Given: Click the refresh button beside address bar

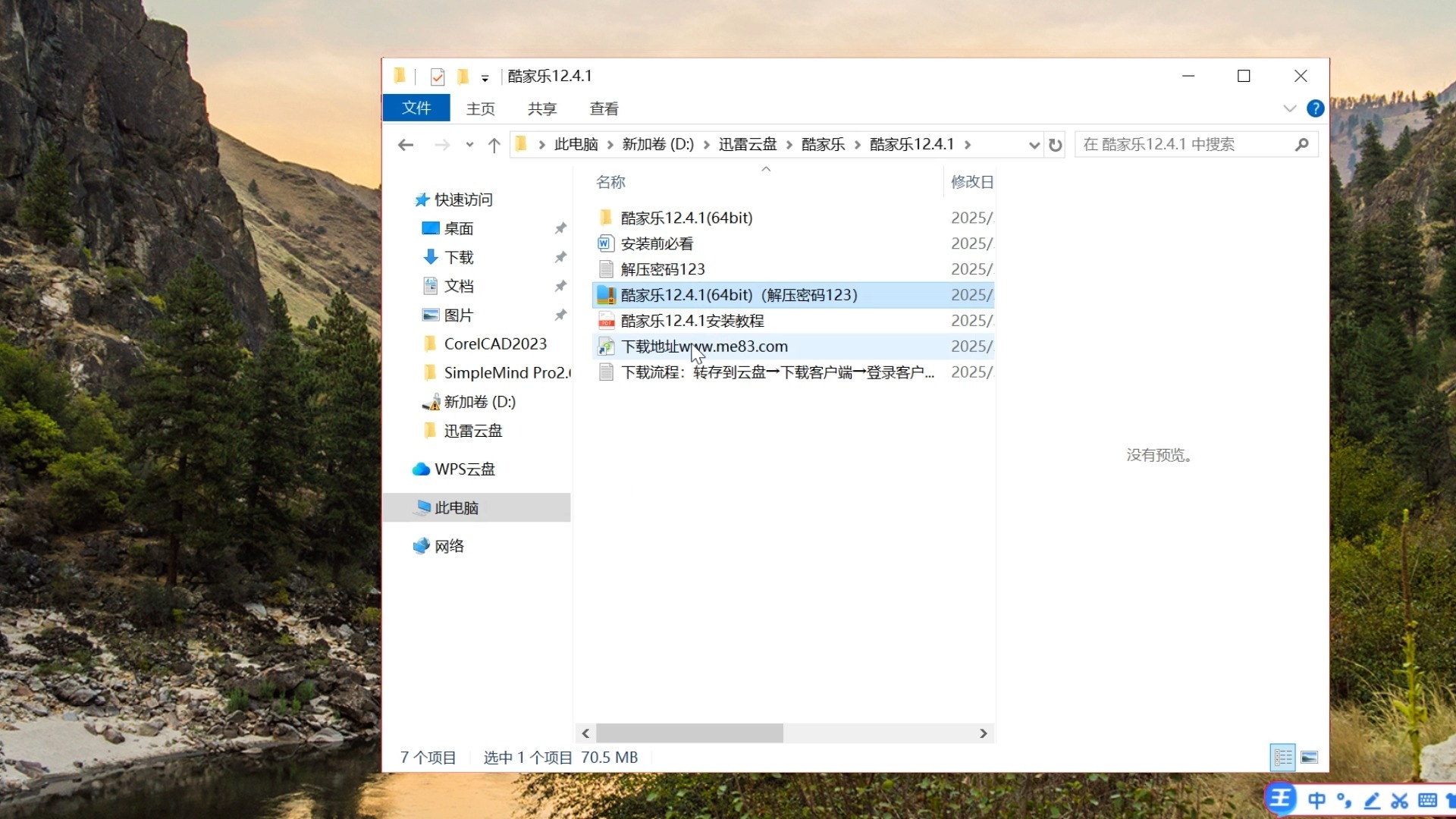Looking at the screenshot, I should point(1056,145).
